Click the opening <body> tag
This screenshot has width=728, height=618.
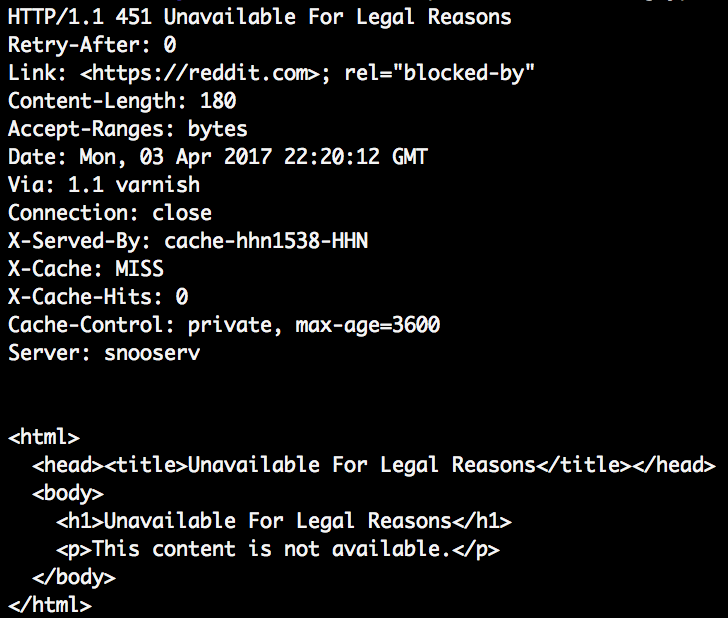(68, 493)
